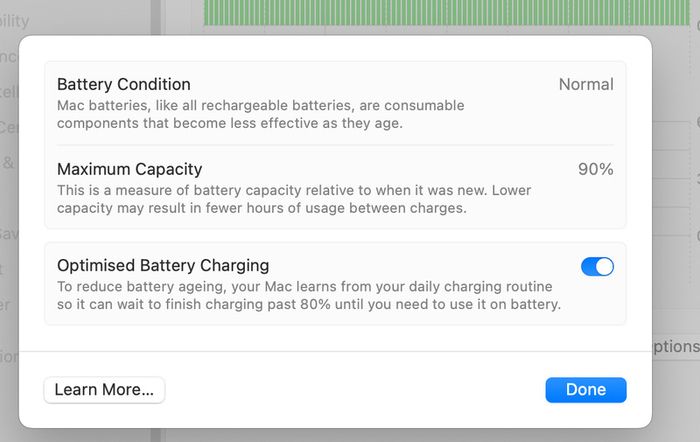Click the dimmed sidebar item ending in 'ion'
This screenshot has height=442, width=700.
pos(9,357)
